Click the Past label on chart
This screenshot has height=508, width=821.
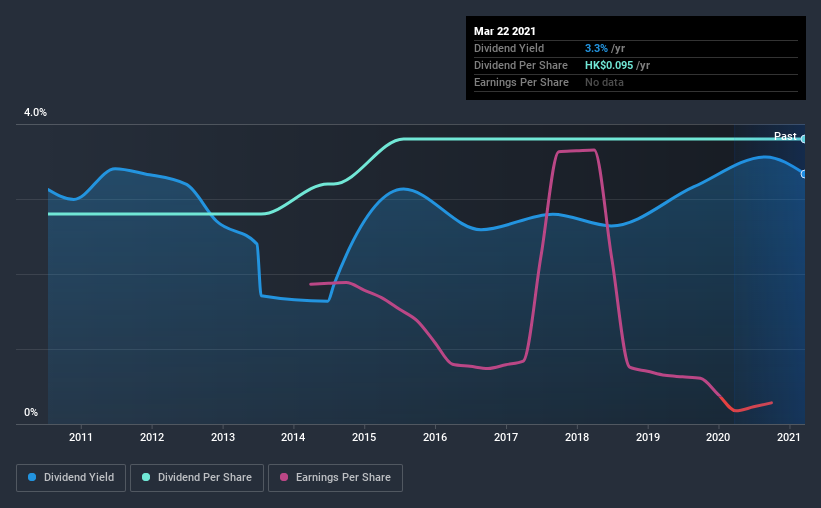click(785, 136)
